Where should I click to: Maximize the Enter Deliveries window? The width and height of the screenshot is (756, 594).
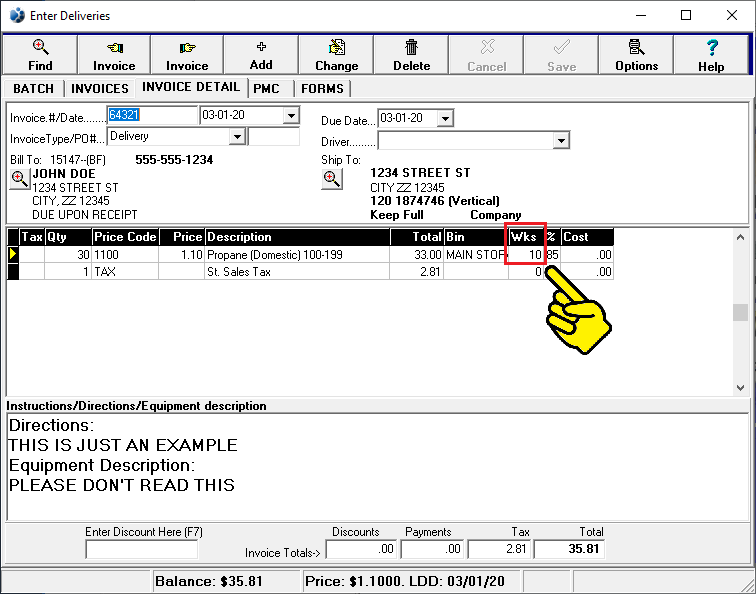pyautogui.click(x=686, y=15)
